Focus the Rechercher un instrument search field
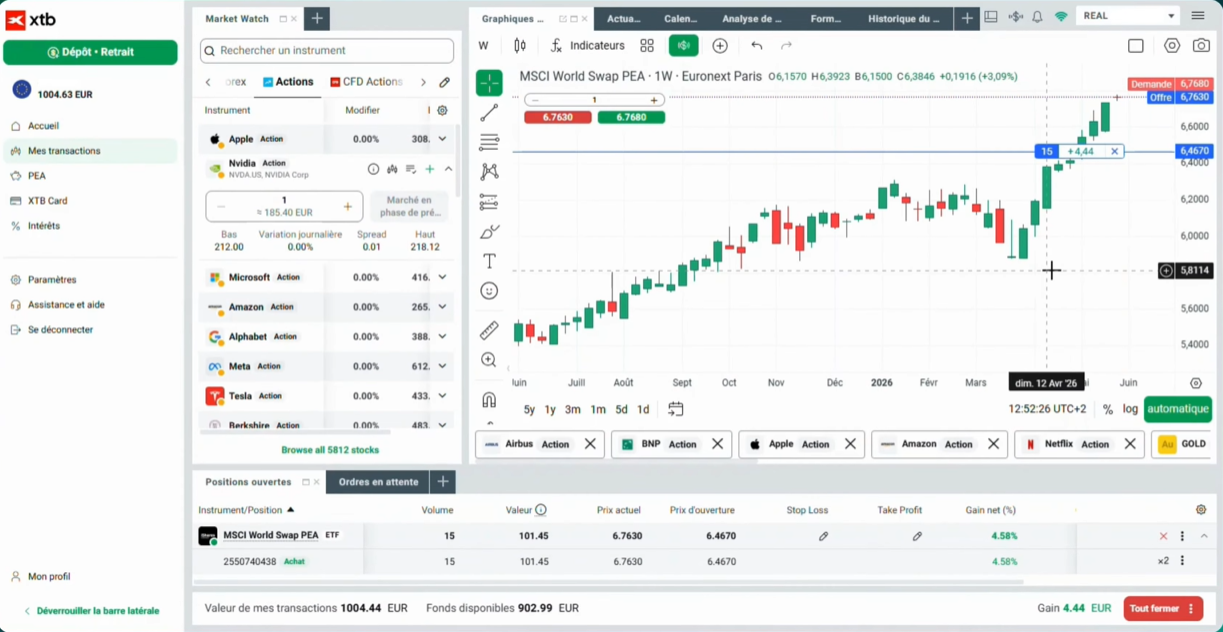 pyautogui.click(x=327, y=50)
